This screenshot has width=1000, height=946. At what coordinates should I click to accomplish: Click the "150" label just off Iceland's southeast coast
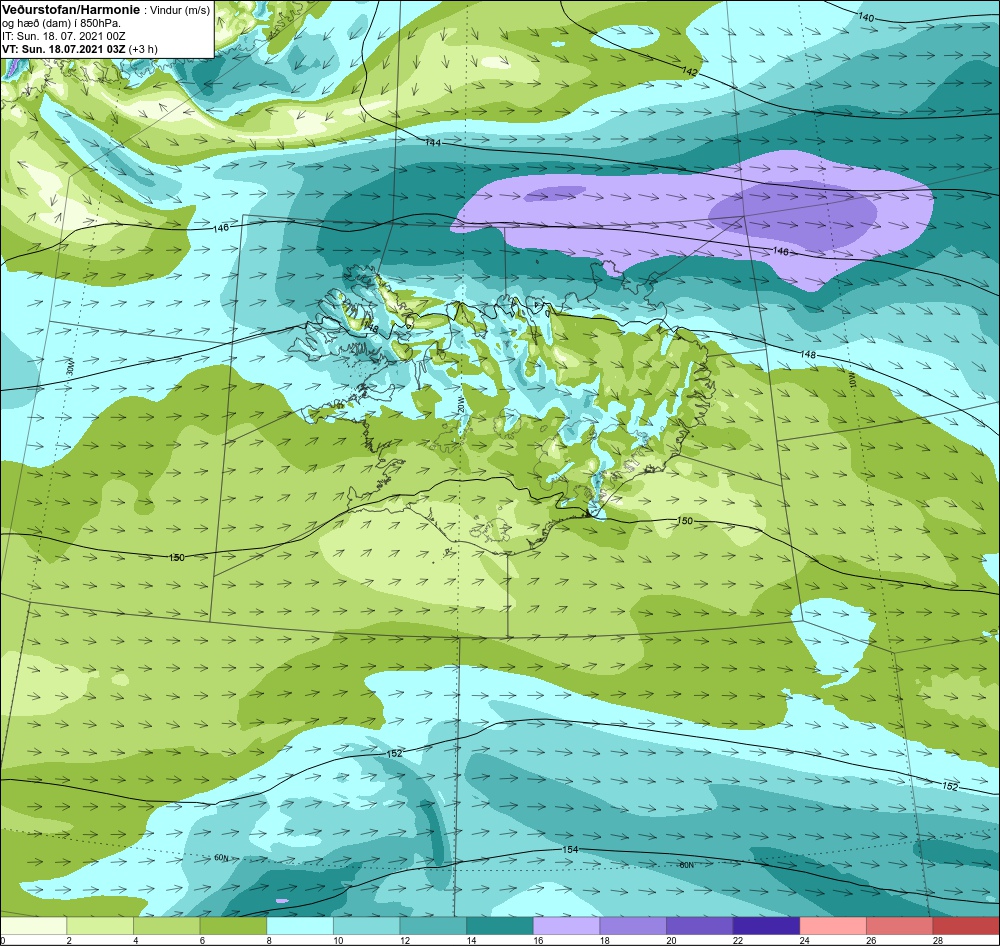[684, 521]
